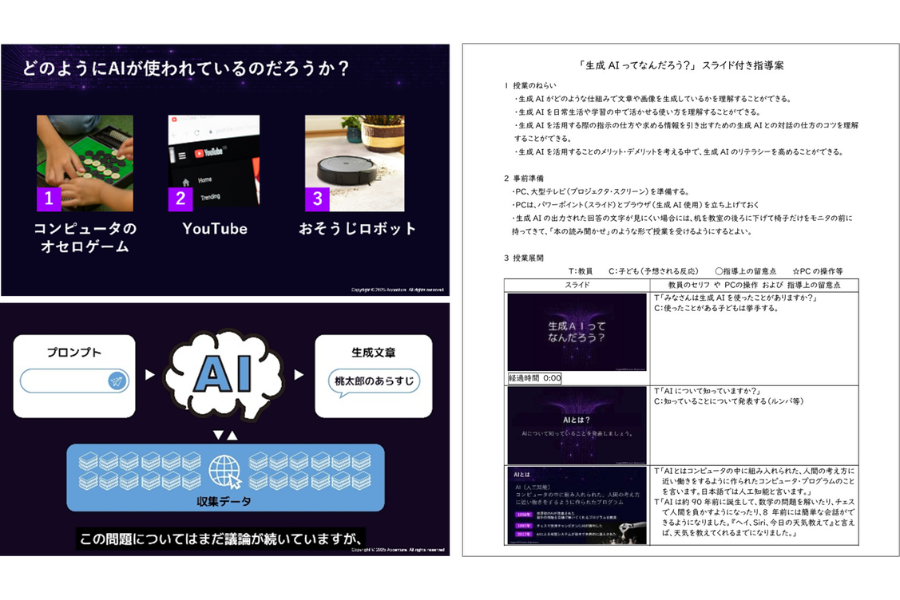Screen dimensions: 900x600
Task: Click the arrow between AI and 生成文章
Action: pyautogui.click(x=298, y=374)
